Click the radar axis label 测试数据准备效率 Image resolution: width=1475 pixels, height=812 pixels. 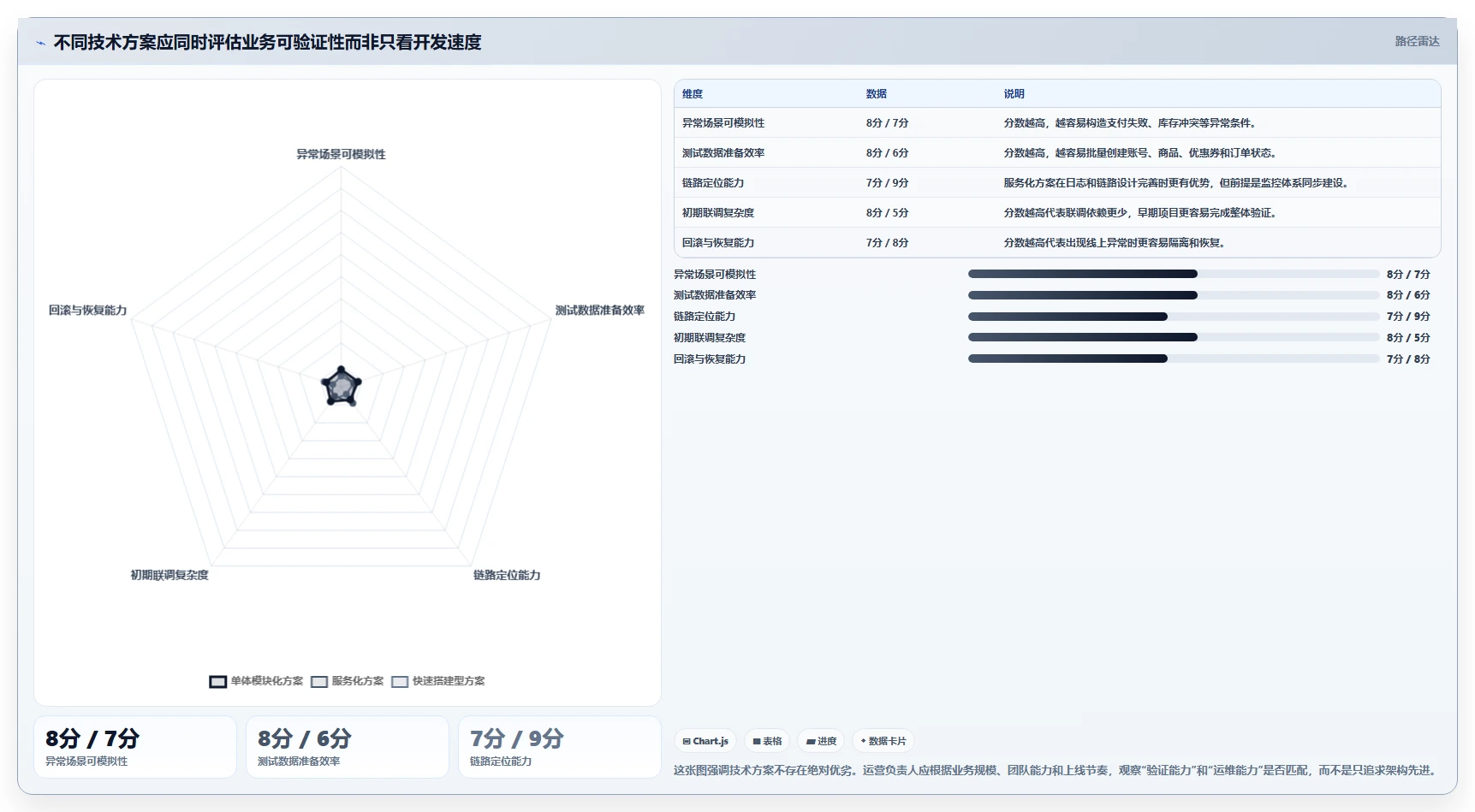tap(599, 311)
